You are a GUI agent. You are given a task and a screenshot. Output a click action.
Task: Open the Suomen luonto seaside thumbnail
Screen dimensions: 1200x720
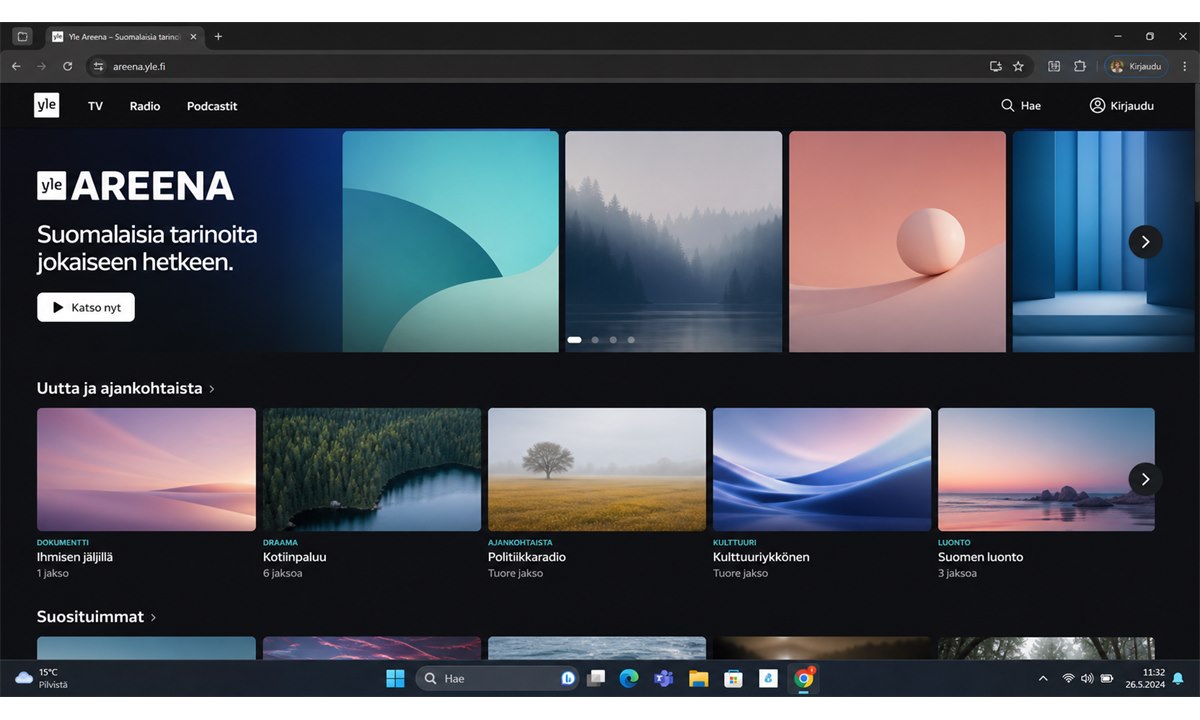pyautogui.click(x=1046, y=469)
